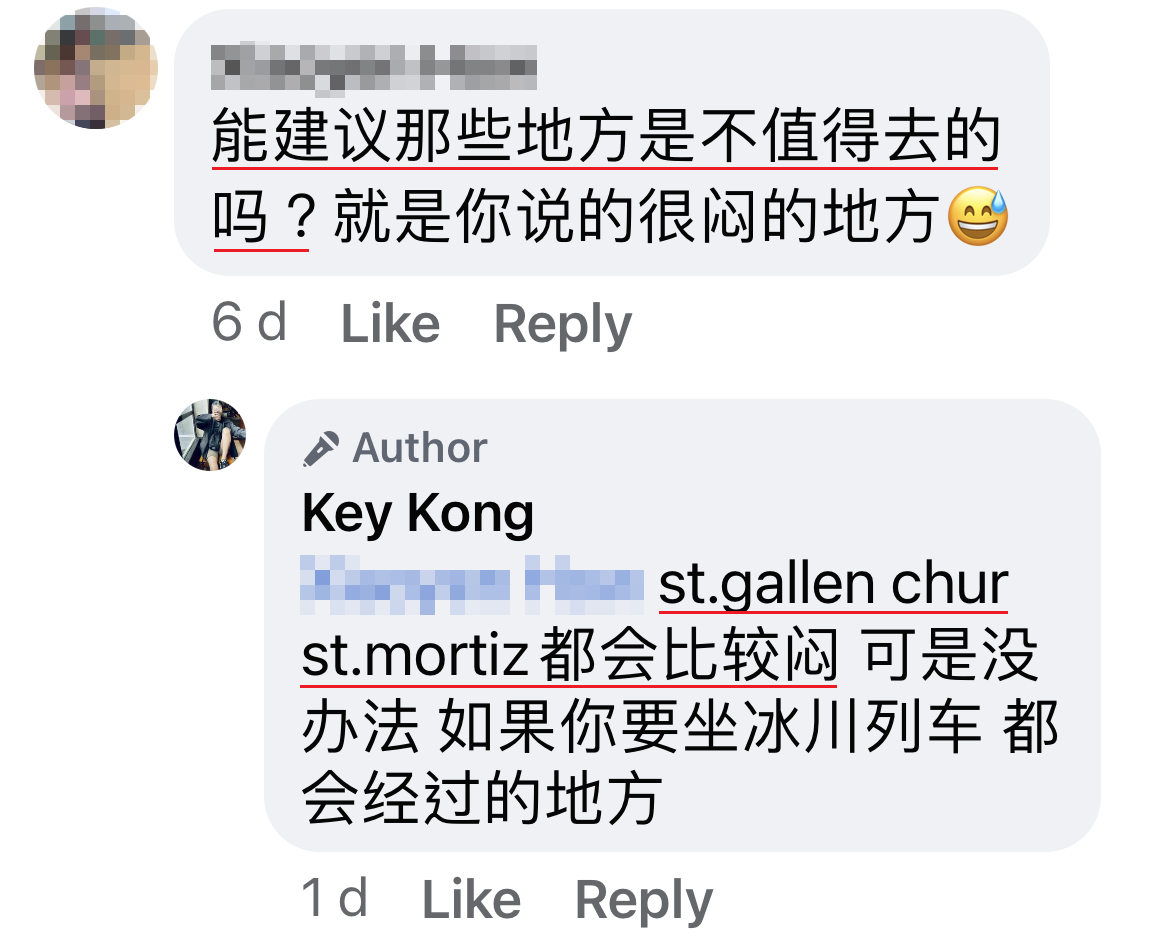1170x944 pixels.
Task: Like Key Kong's reply posted 1 d ago
Action: tap(472, 899)
